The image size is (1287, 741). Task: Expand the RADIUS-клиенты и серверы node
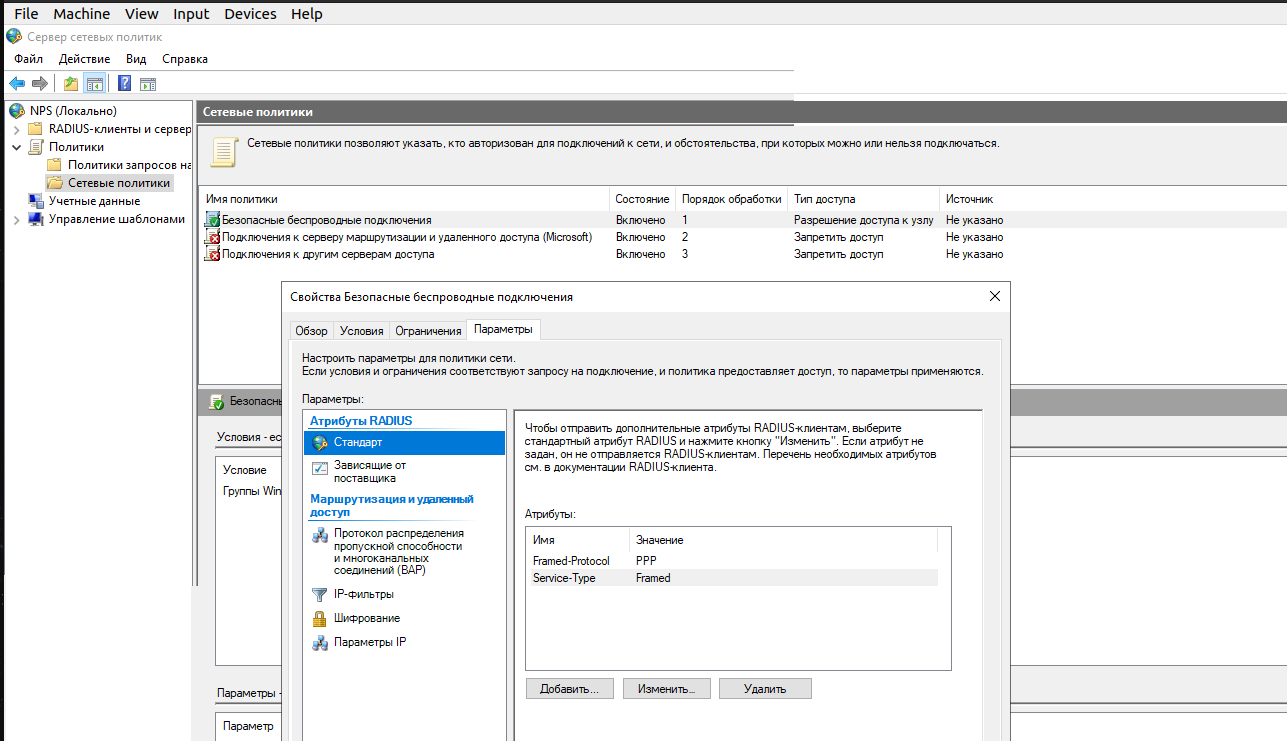[x=16, y=129]
